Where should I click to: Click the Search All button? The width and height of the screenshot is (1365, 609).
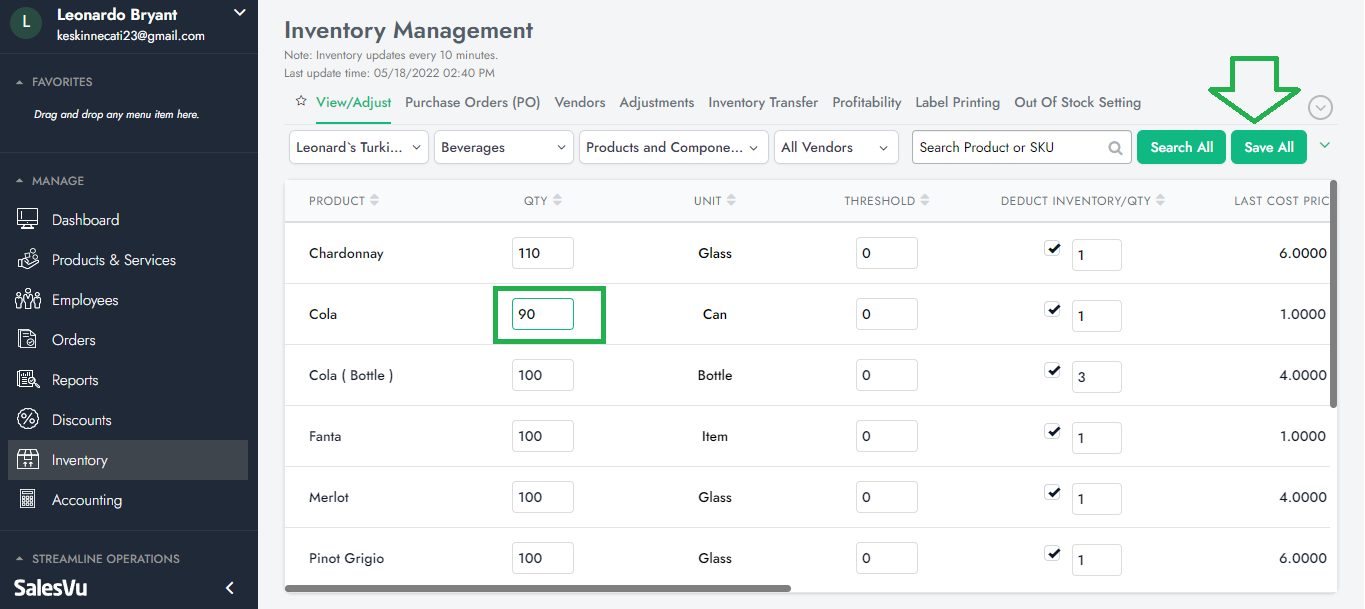click(x=1181, y=147)
